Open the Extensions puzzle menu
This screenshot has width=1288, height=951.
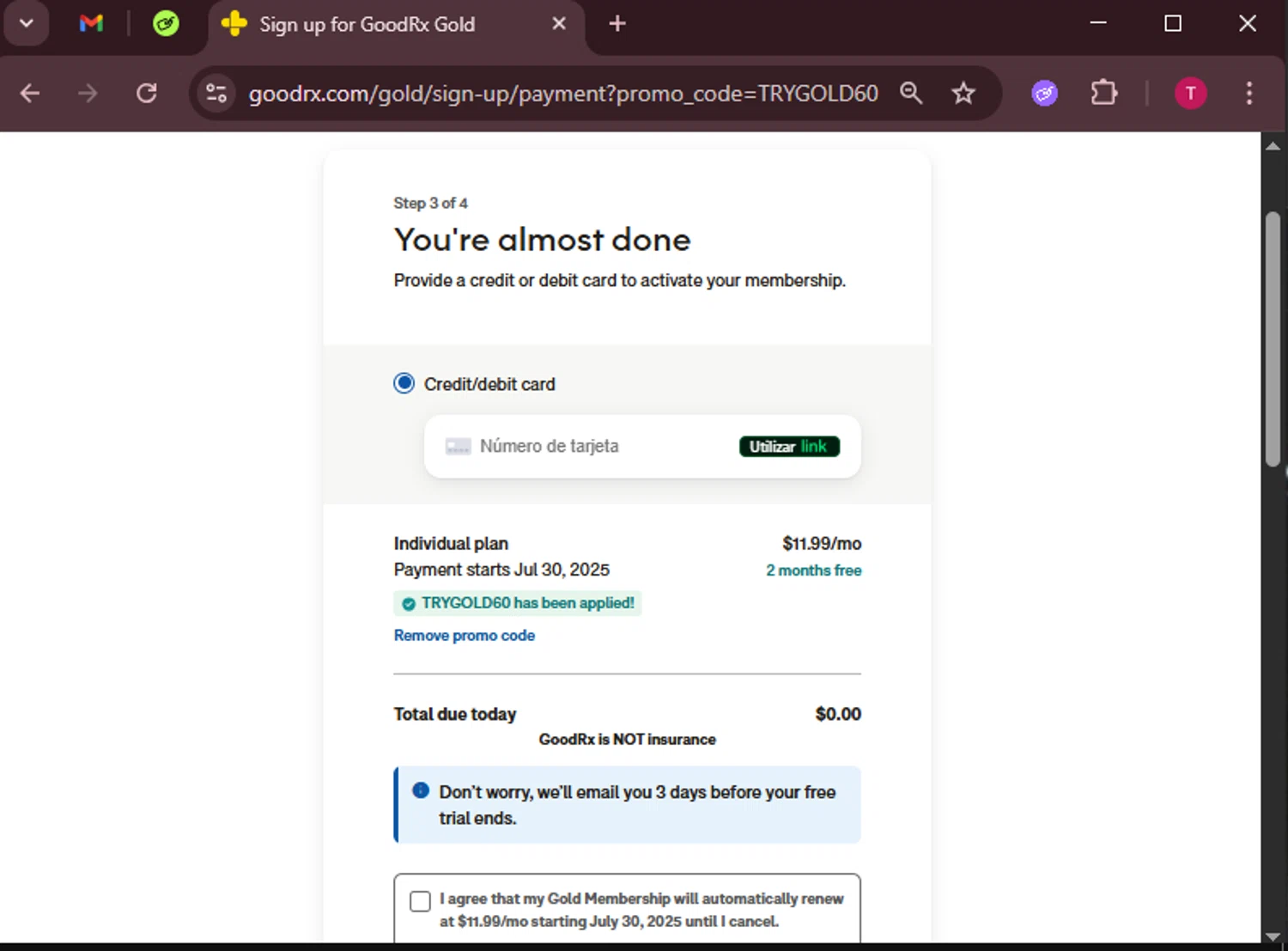[1104, 93]
